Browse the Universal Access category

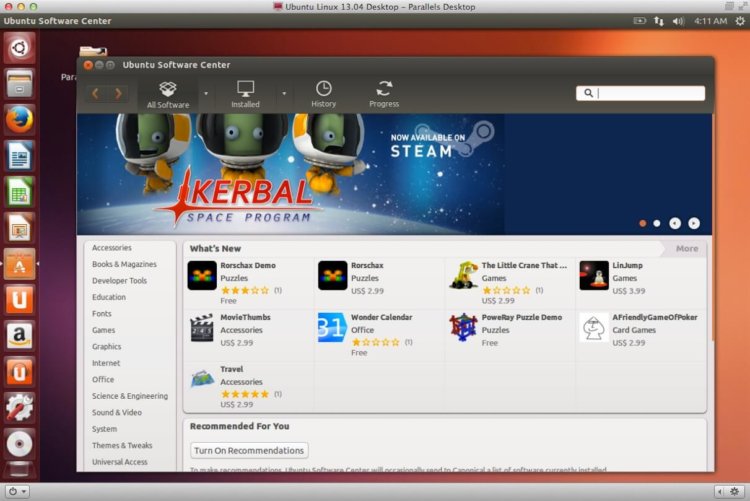pyautogui.click(x=120, y=462)
